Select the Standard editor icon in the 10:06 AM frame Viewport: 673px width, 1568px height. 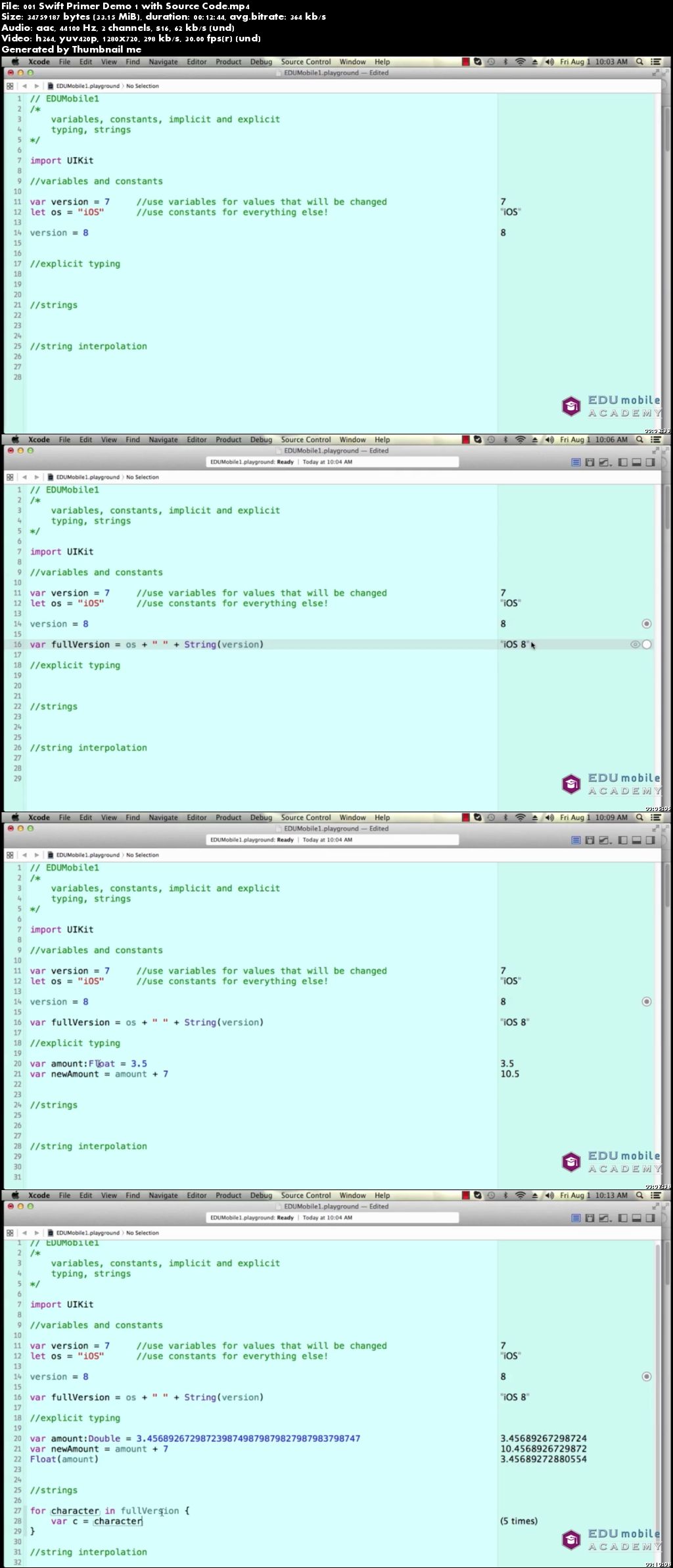(576, 462)
